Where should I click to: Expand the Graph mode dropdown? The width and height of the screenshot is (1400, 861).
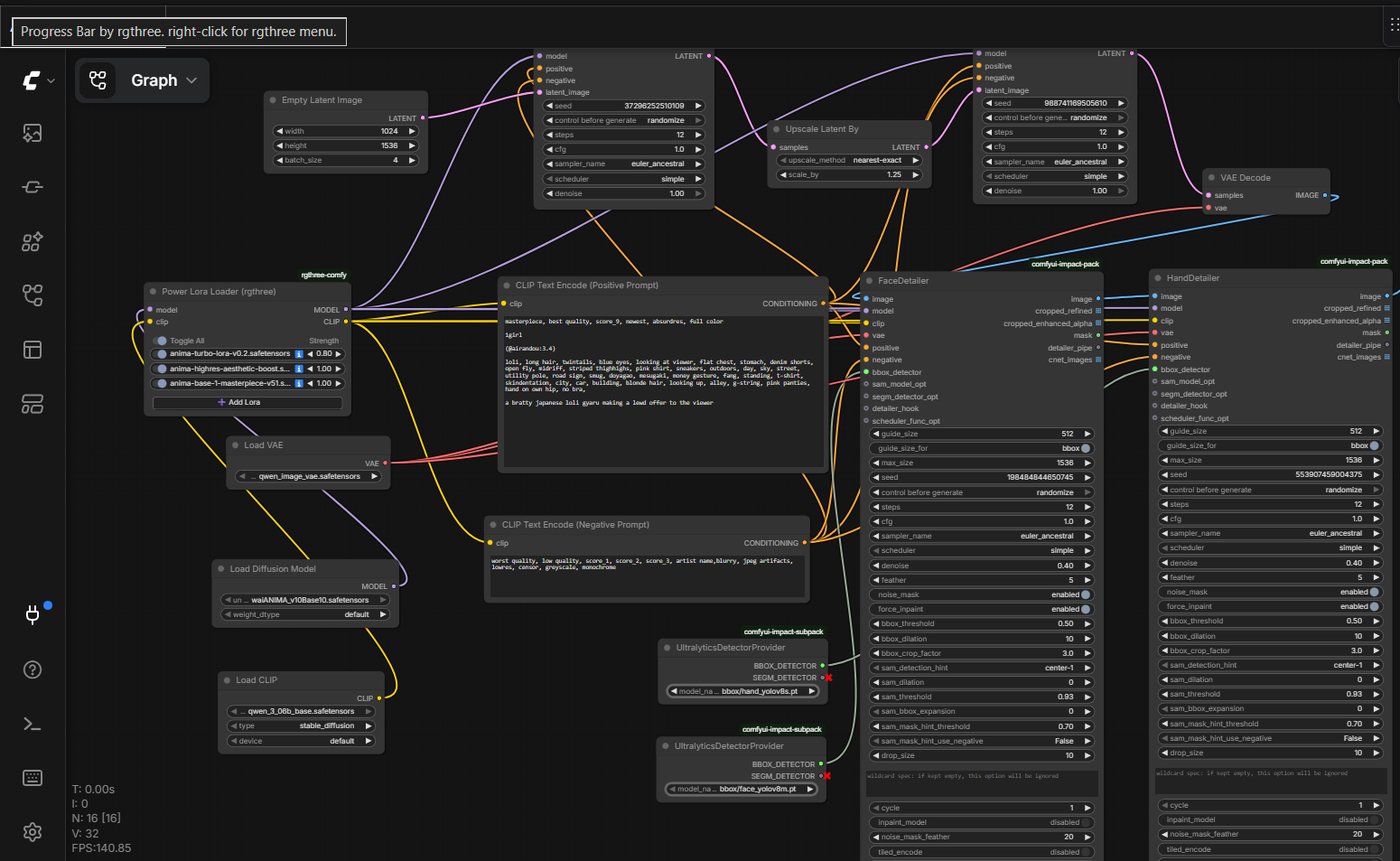coord(143,80)
